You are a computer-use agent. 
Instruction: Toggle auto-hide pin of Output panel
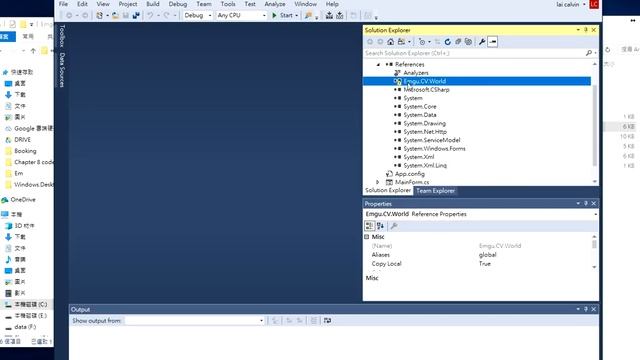(x=586, y=309)
